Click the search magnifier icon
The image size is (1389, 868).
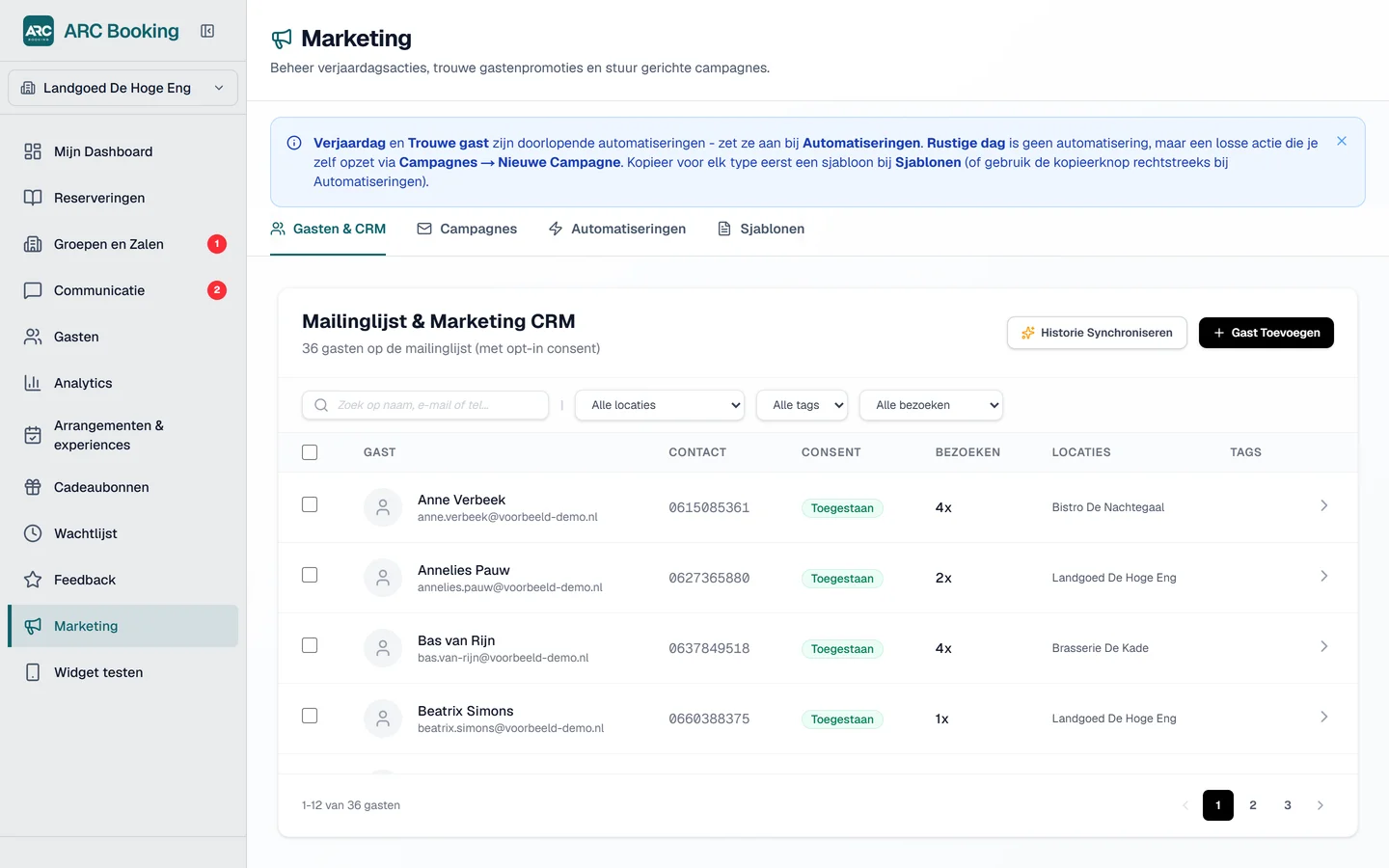pos(321,405)
